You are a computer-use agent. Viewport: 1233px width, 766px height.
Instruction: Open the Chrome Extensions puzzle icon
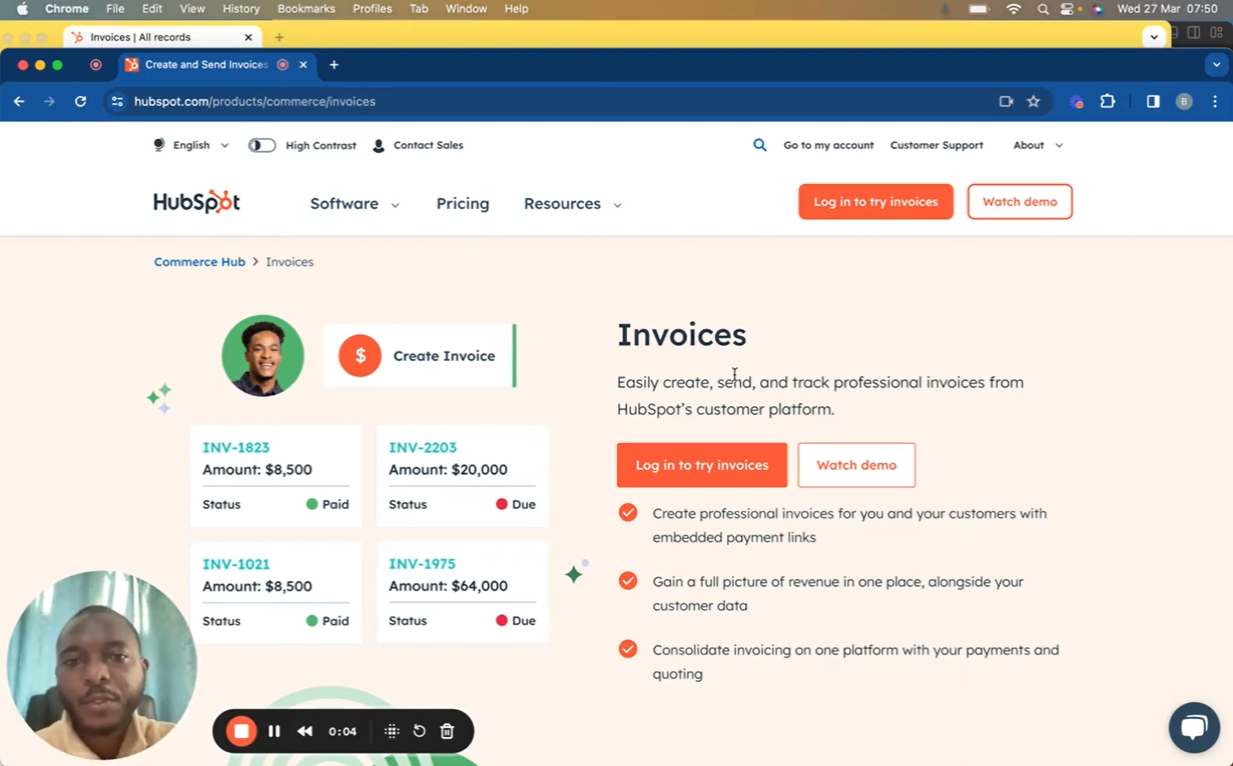point(1107,101)
